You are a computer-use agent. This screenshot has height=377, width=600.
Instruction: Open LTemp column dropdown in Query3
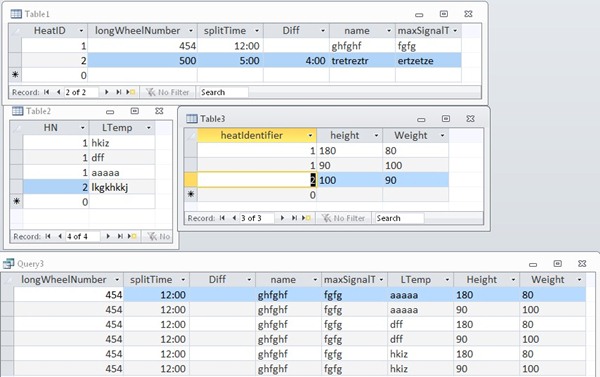pyautogui.click(x=447, y=280)
